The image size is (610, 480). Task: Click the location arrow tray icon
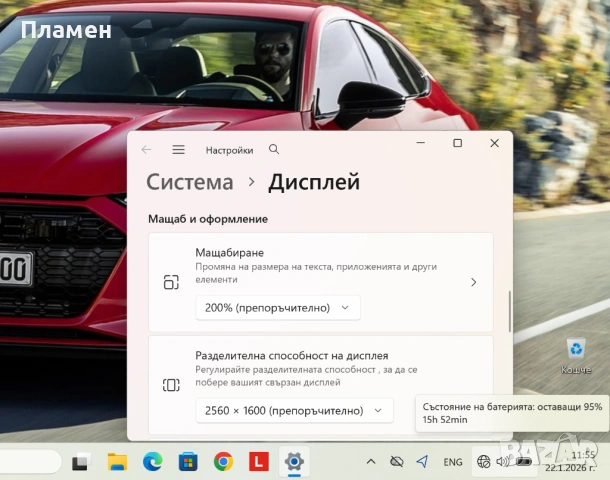(x=422, y=462)
